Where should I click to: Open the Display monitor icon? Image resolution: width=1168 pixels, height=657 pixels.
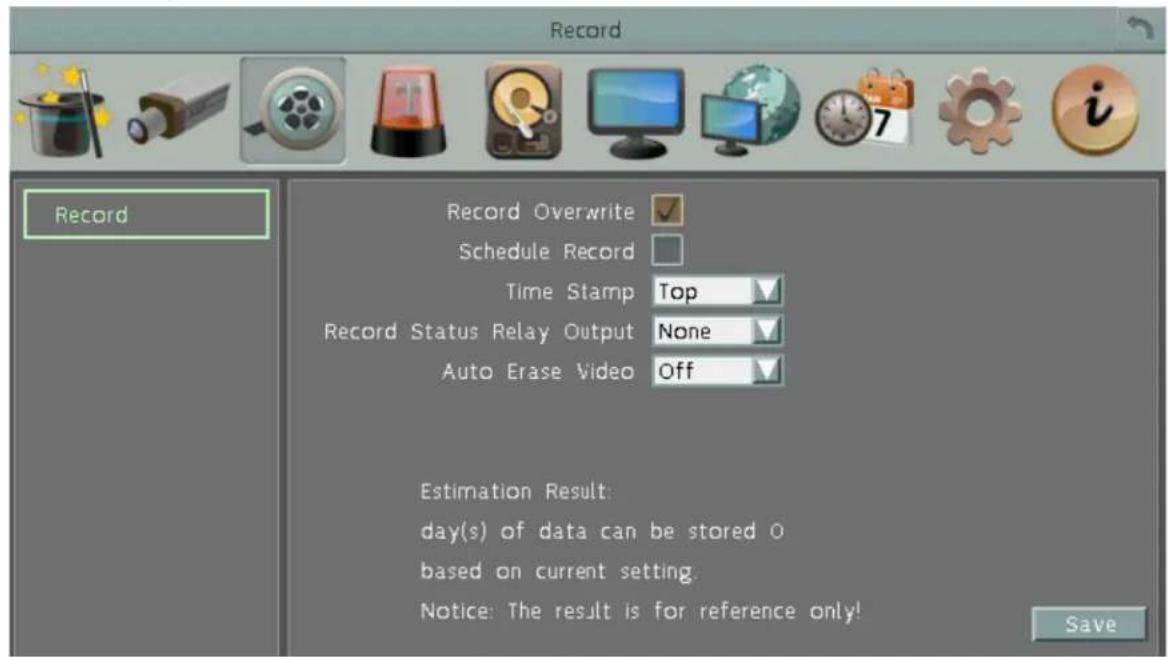coord(635,113)
